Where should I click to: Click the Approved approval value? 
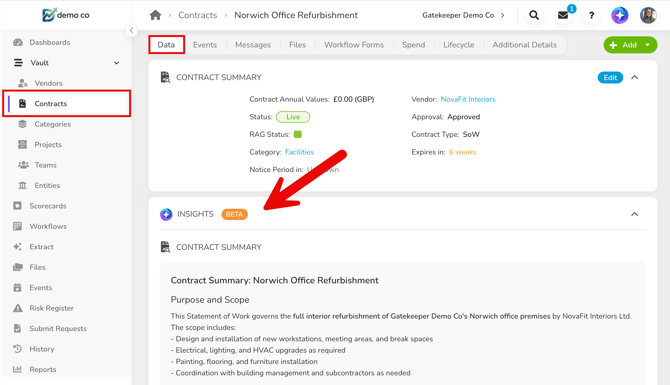point(464,117)
